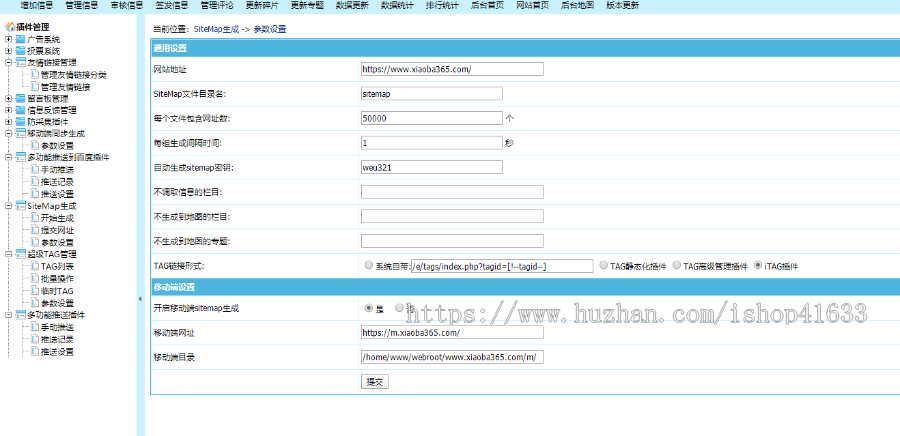Collapse the sidebar with the arrow handle

[x=141, y=299]
